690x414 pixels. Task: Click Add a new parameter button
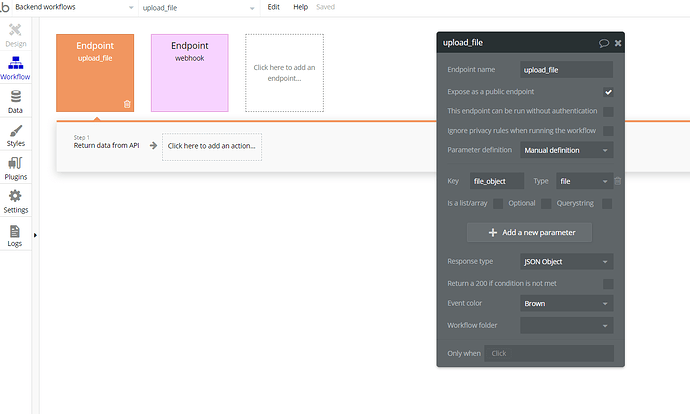tap(529, 232)
